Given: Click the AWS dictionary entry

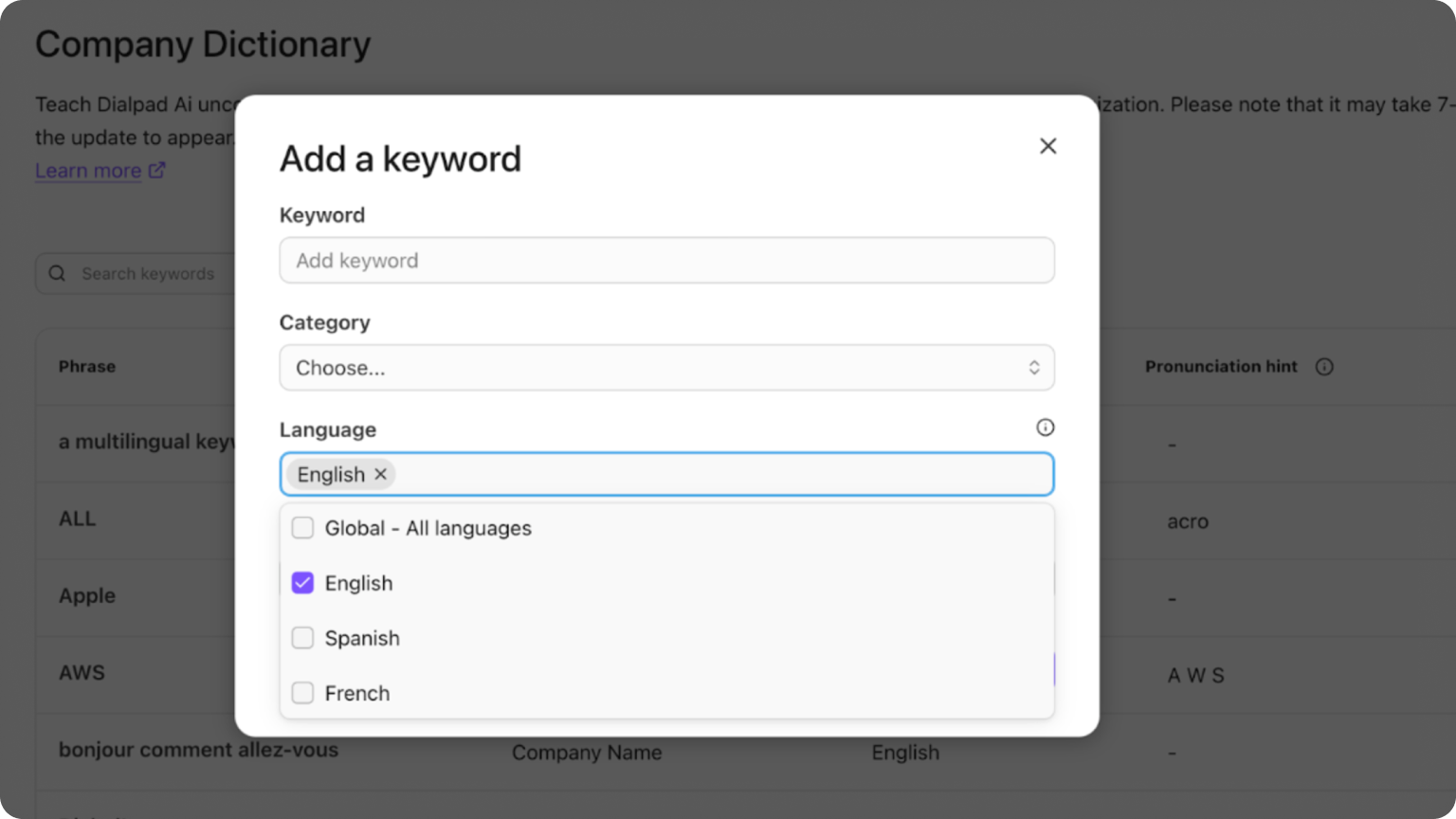Looking at the screenshot, I should tap(82, 673).
